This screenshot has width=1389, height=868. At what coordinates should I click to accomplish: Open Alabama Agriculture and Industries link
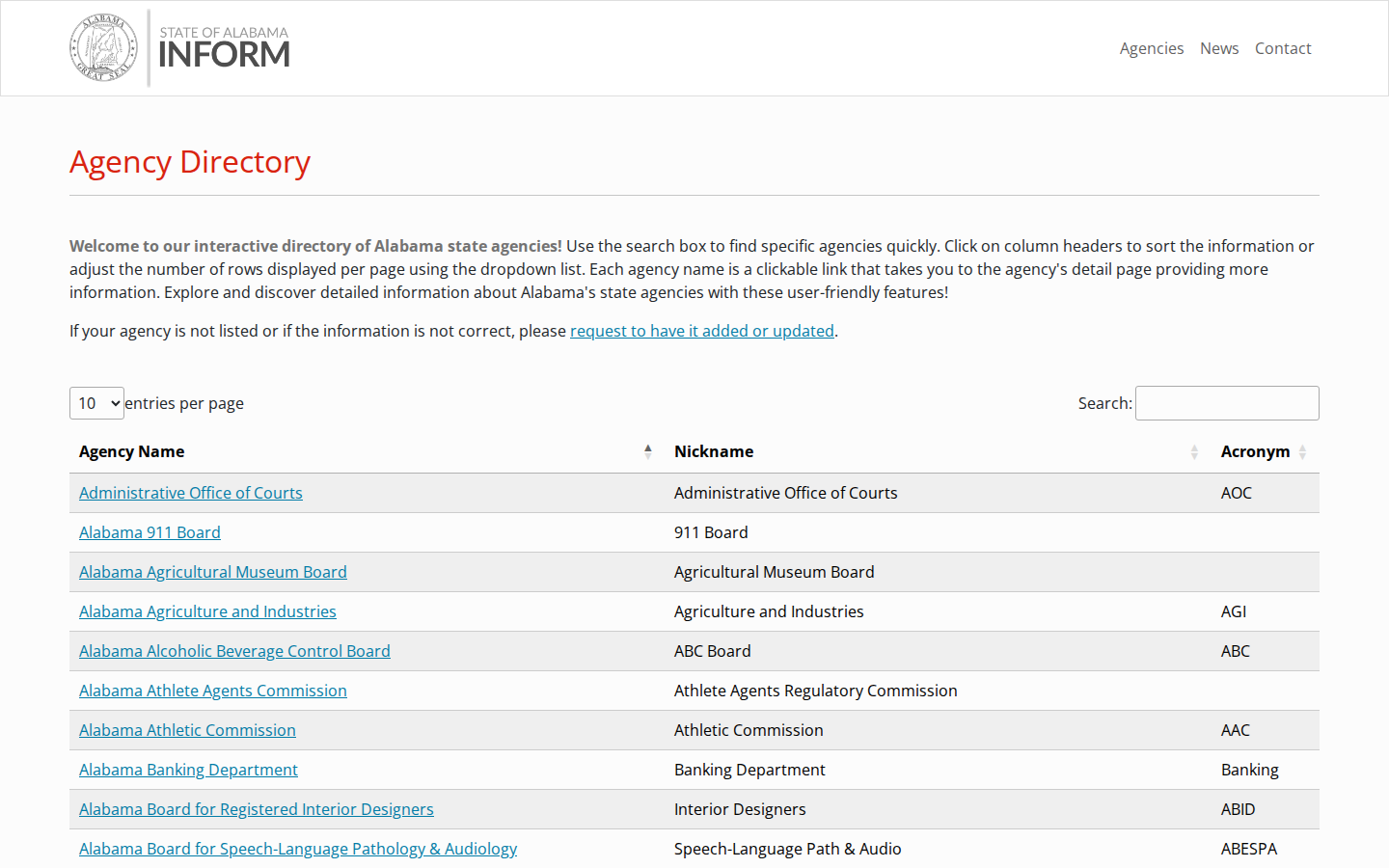click(207, 611)
